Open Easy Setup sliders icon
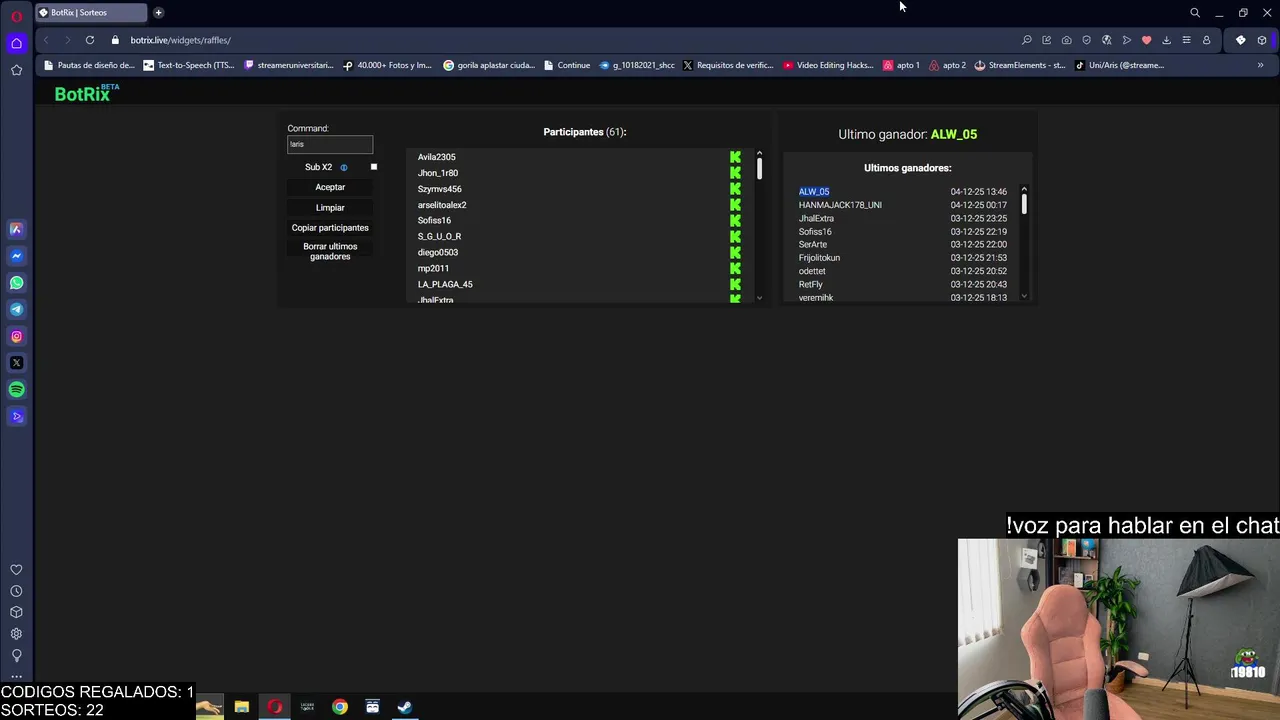 click(1186, 40)
